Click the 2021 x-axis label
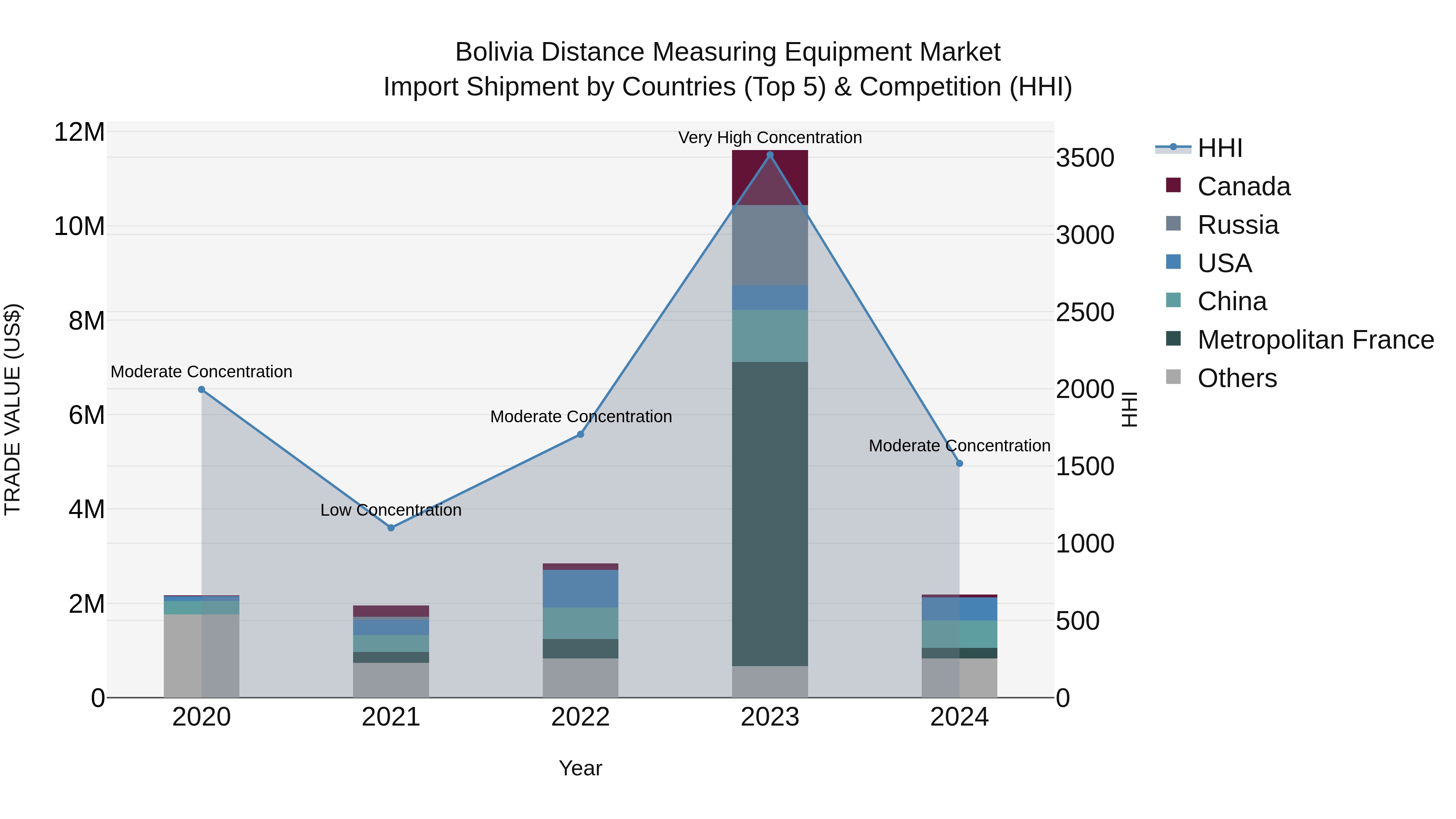This screenshot has width=1456, height=819. [391, 717]
